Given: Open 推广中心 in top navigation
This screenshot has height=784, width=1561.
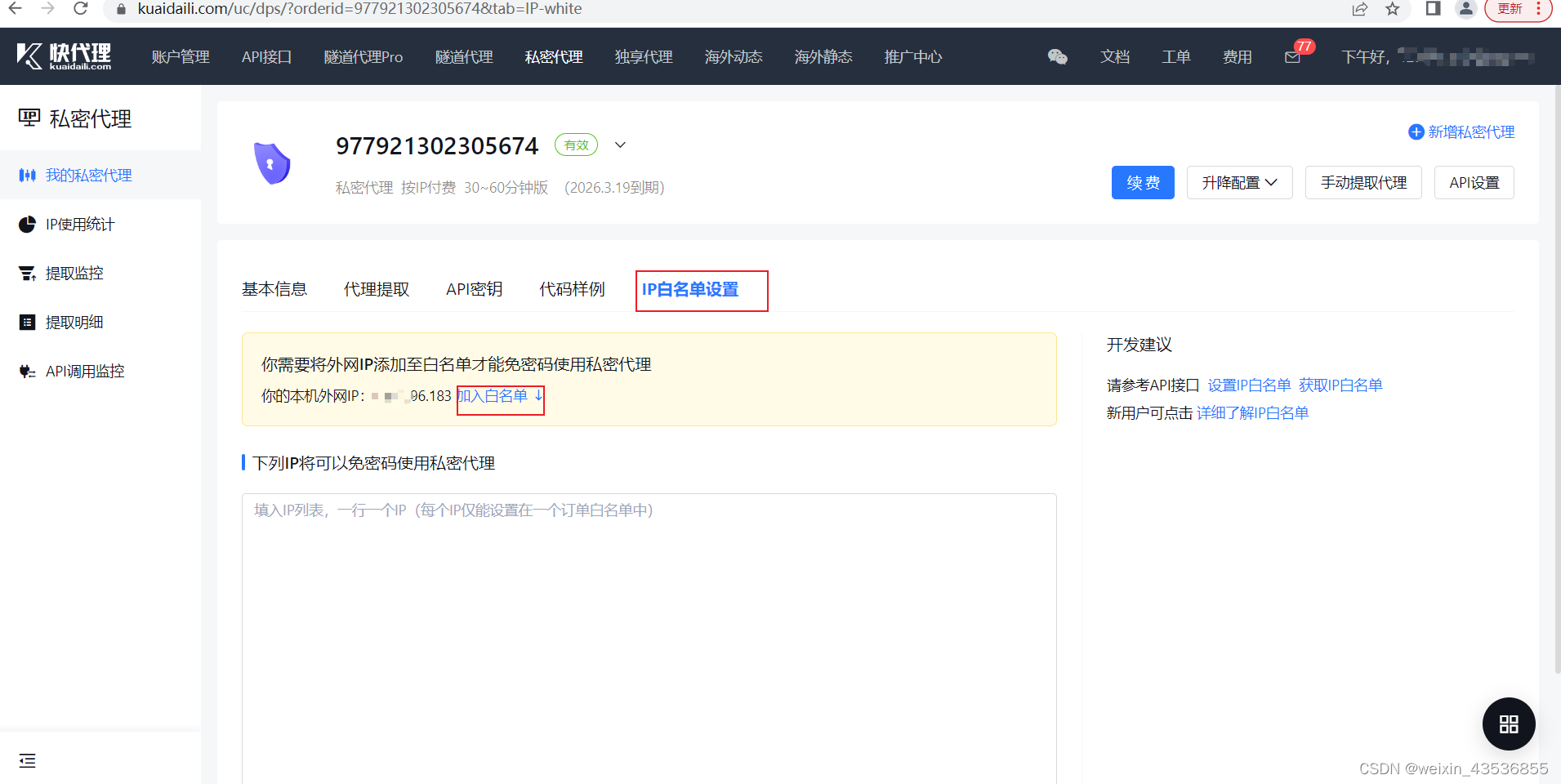Looking at the screenshot, I should [x=913, y=56].
